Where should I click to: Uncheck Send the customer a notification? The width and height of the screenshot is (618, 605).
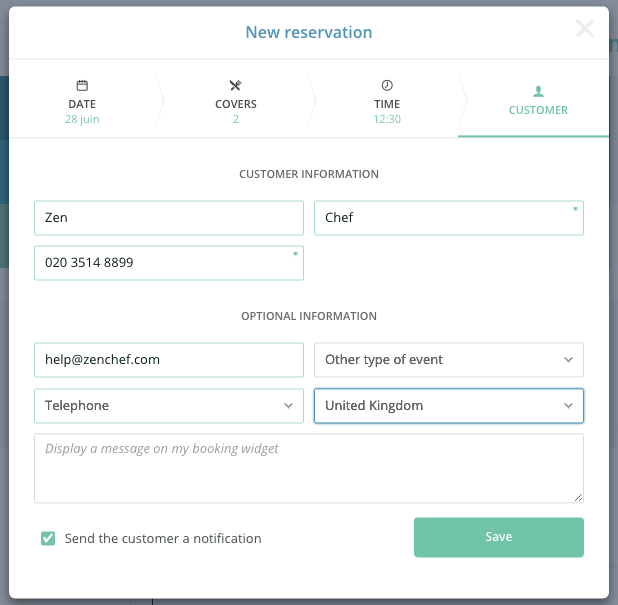(x=48, y=538)
